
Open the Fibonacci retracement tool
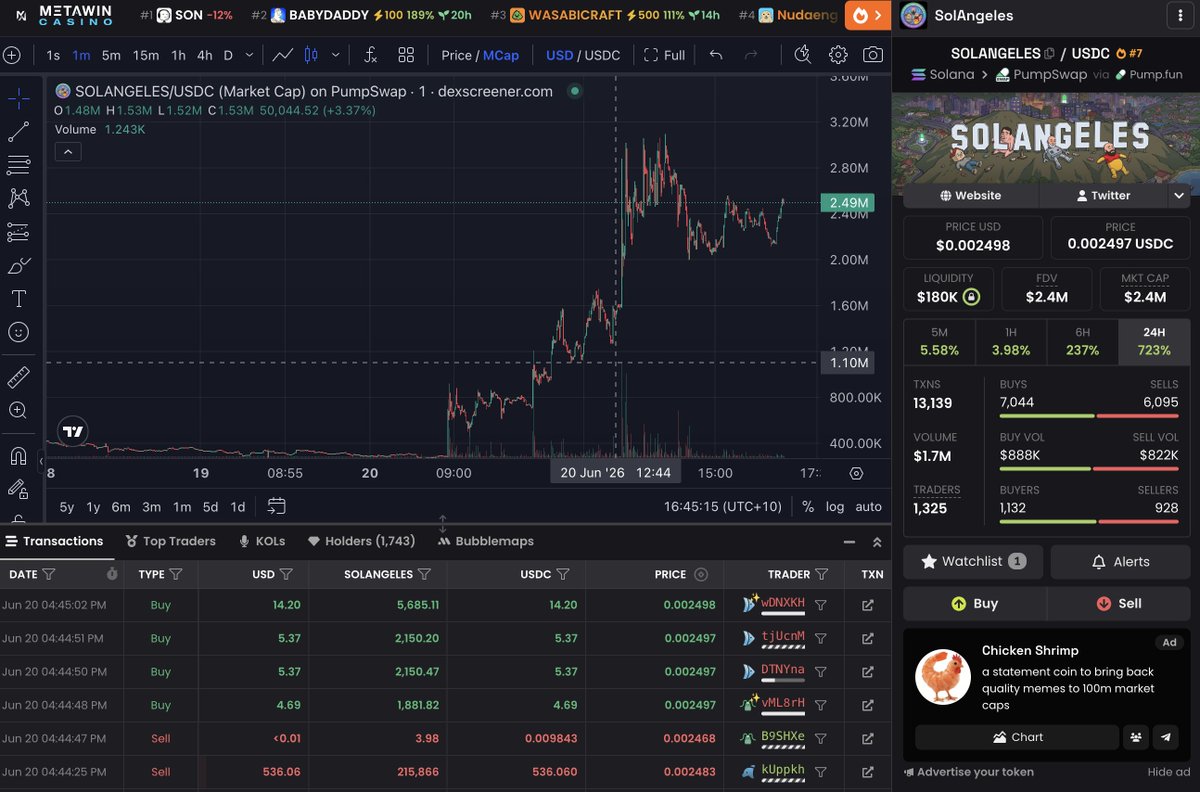click(x=18, y=164)
